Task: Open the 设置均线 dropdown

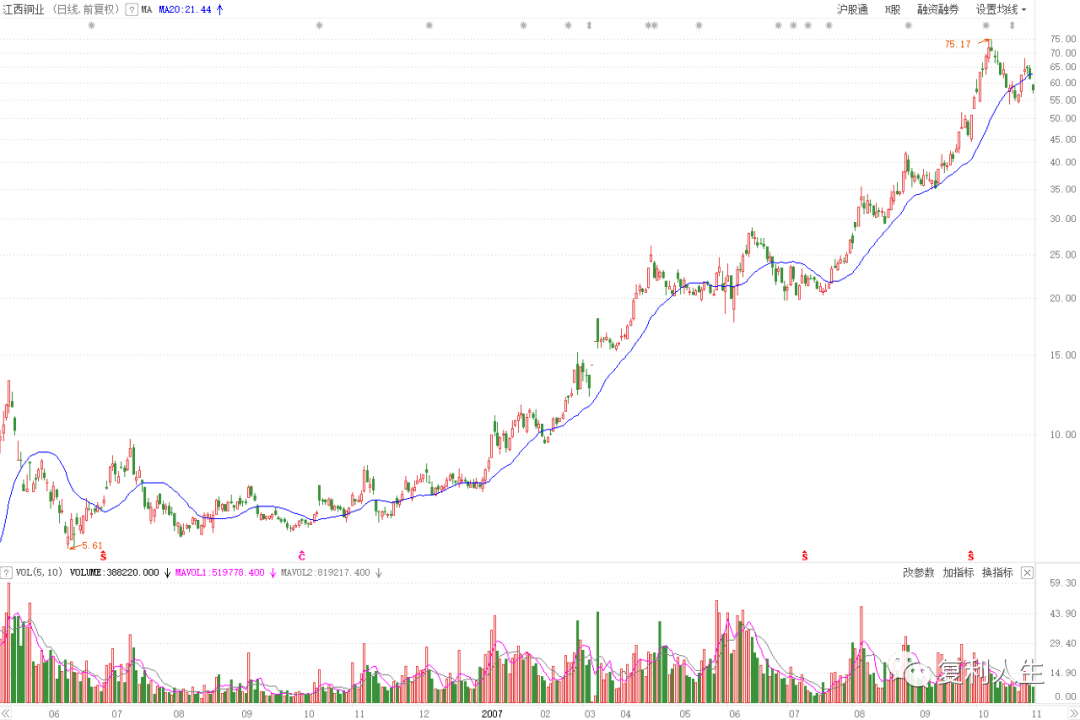Action: pos(1001,9)
